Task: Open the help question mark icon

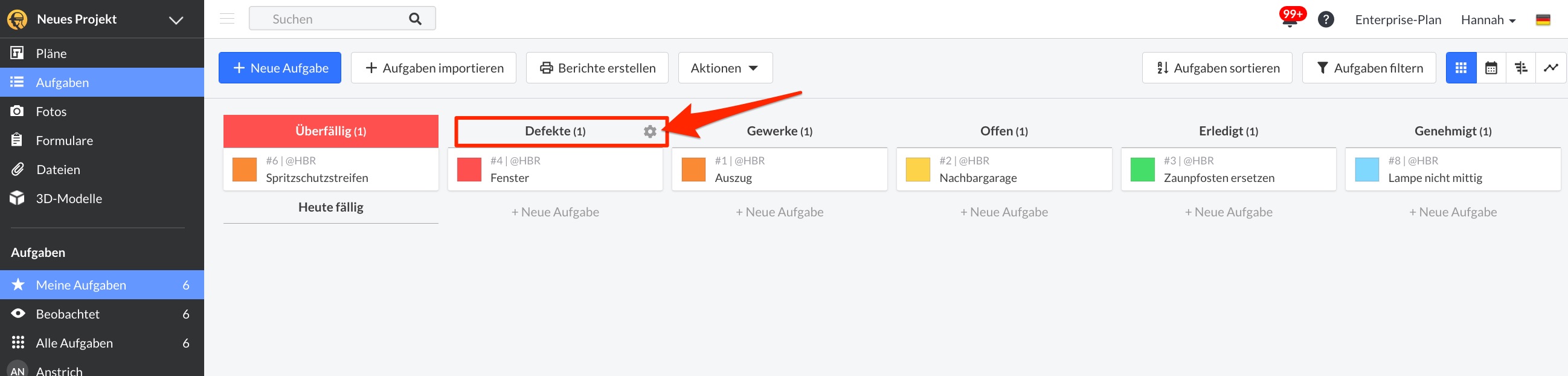Action: click(x=1326, y=19)
